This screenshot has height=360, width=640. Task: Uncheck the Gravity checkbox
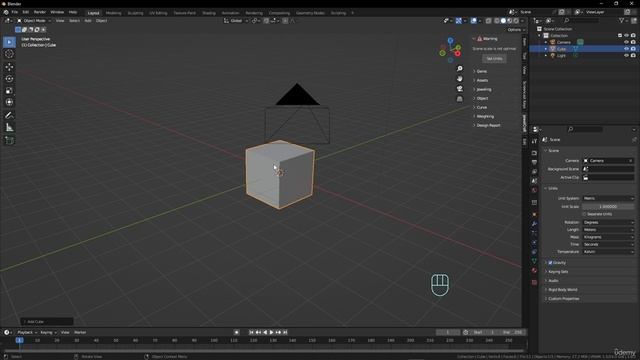550,262
